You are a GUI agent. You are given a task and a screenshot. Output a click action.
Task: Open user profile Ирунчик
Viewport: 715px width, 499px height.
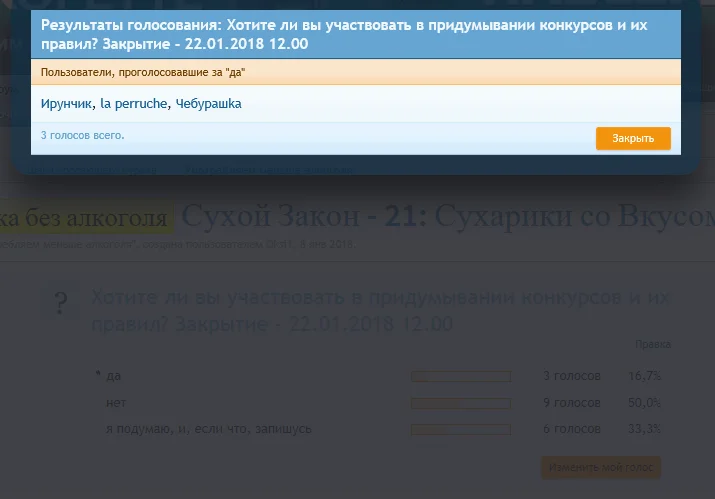[66, 104]
